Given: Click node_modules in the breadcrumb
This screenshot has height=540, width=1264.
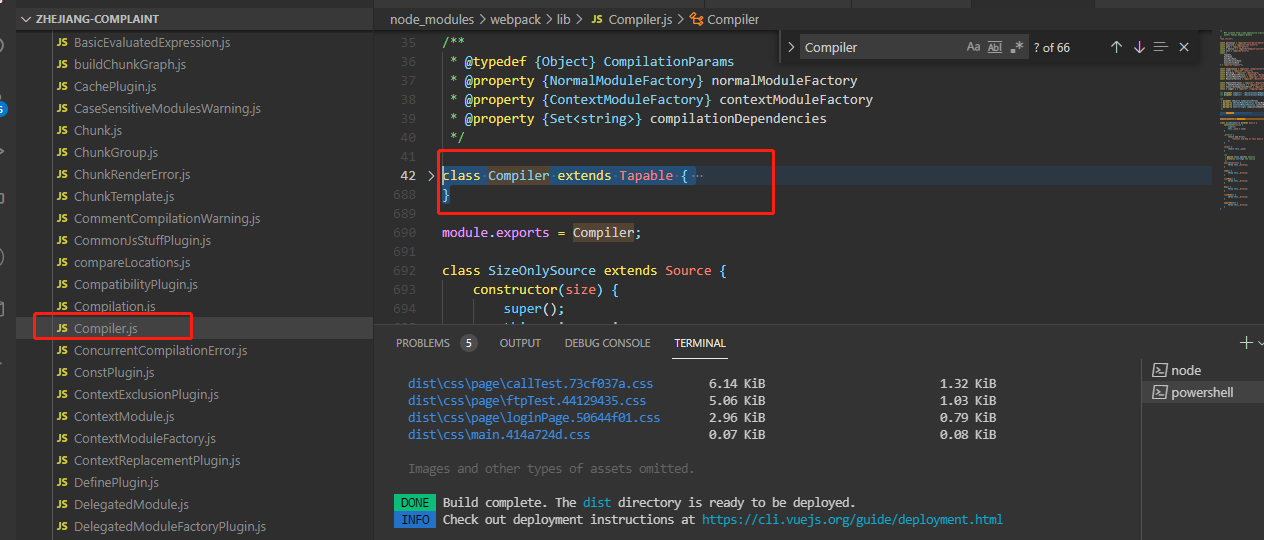Looking at the screenshot, I should [x=430, y=19].
